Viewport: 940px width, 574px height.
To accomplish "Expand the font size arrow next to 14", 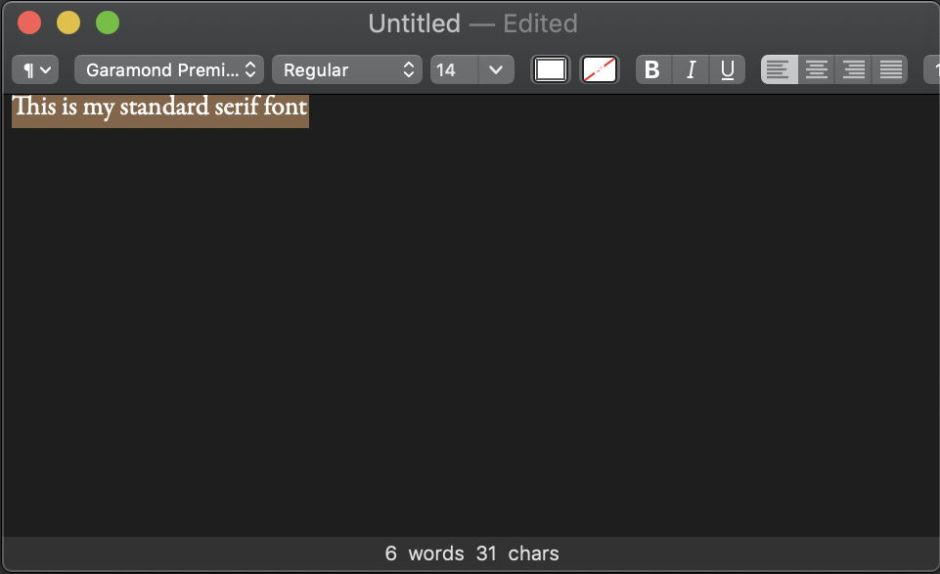I will point(496,70).
